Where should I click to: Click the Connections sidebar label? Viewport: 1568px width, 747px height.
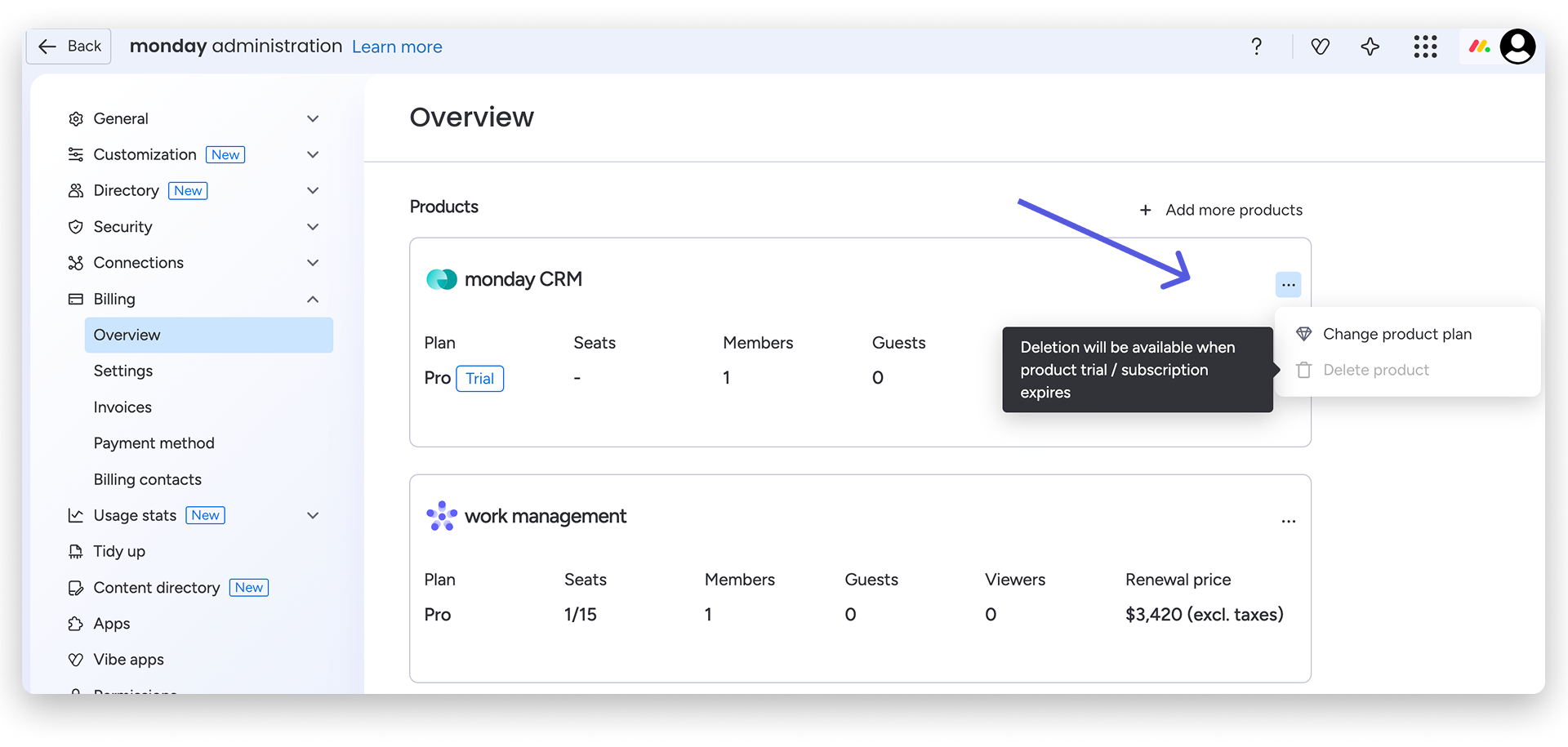pos(139,263)
